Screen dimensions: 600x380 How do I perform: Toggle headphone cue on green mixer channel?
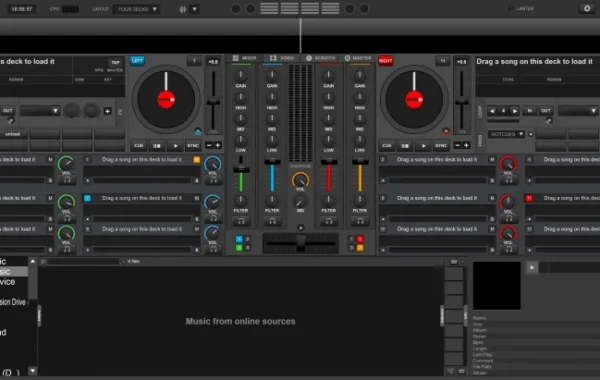[241, 221]
